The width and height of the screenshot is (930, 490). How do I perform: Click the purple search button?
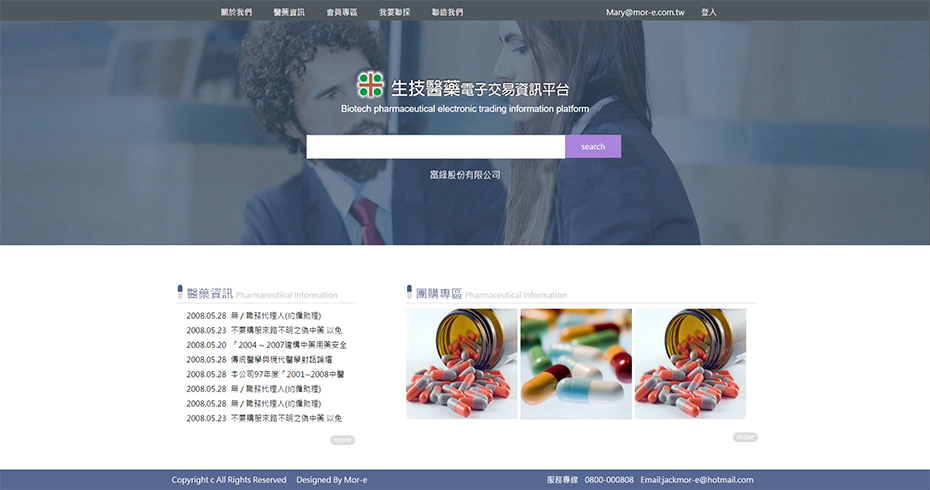click(593, 147)
